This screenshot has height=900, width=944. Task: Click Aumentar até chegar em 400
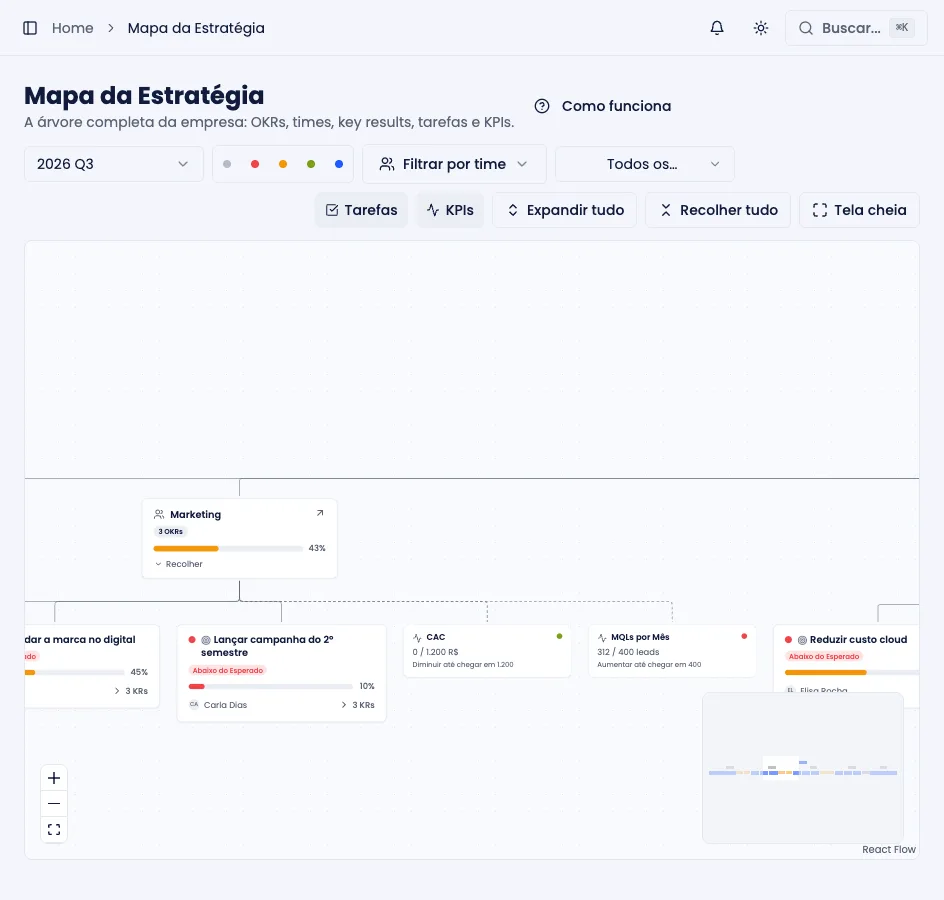[649, 665]
